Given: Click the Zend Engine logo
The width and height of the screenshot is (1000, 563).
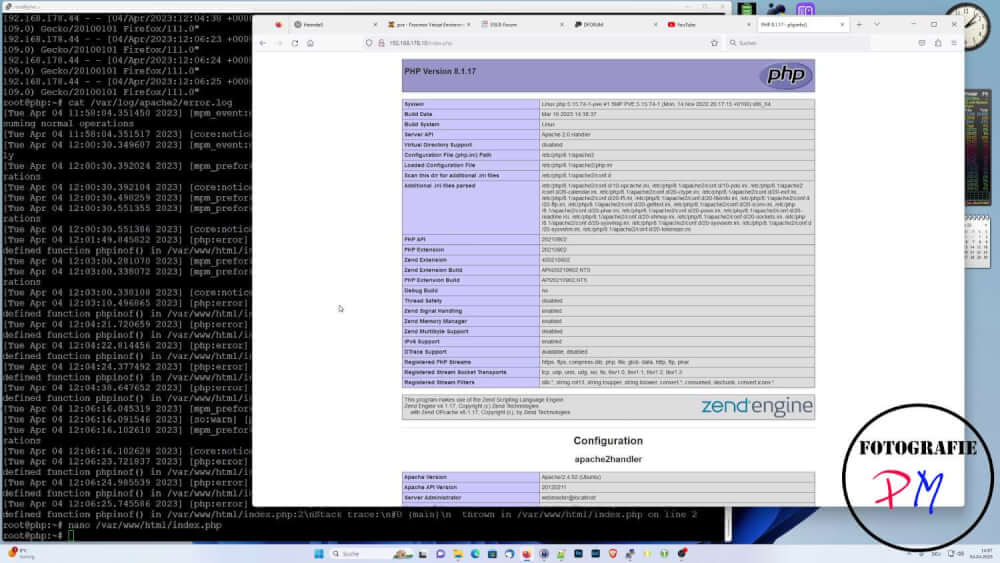Looking at the screenshot, I should click(757, 406).
